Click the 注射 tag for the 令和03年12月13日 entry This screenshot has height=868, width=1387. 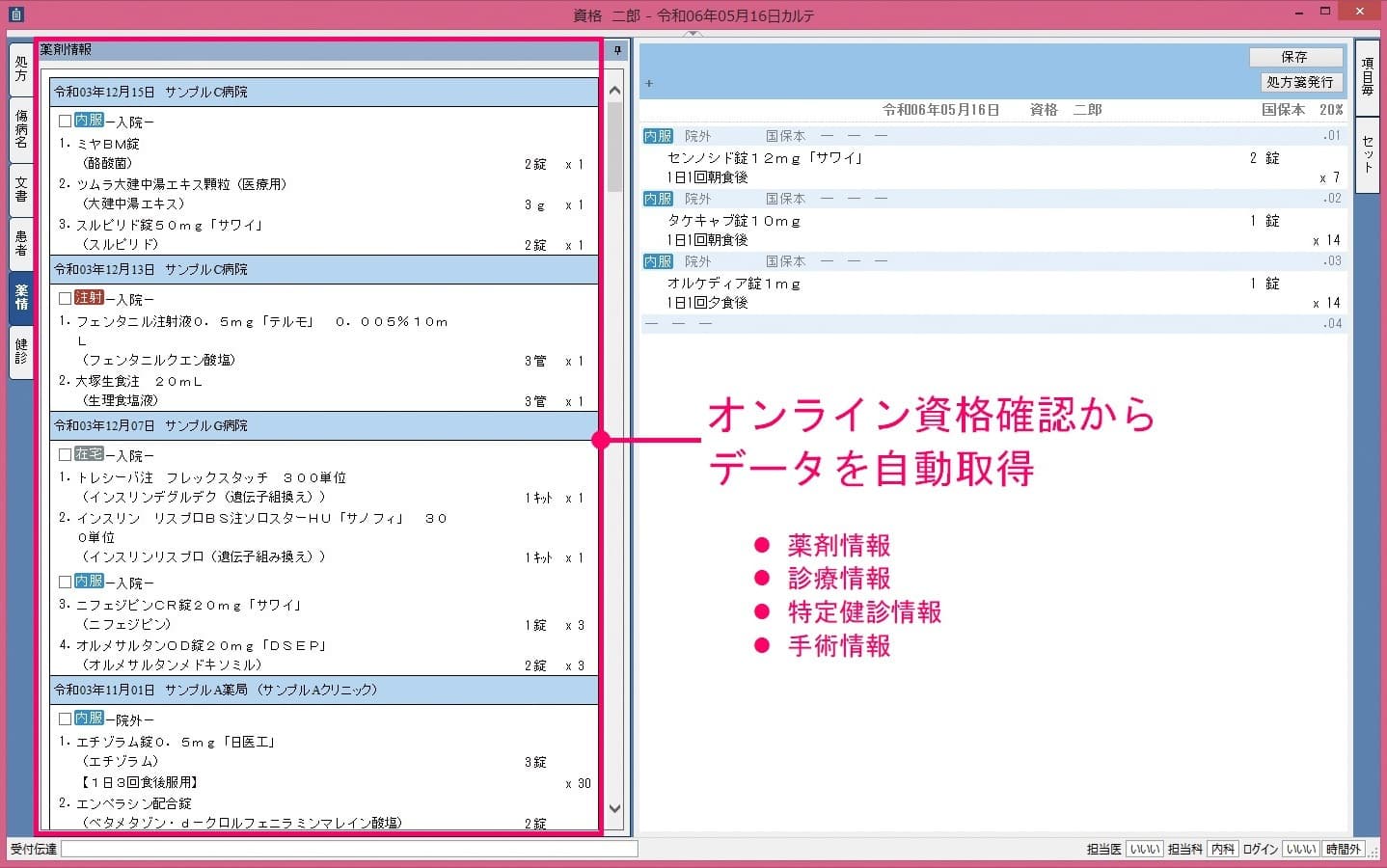pyautogui.click(x=89, y=298)
